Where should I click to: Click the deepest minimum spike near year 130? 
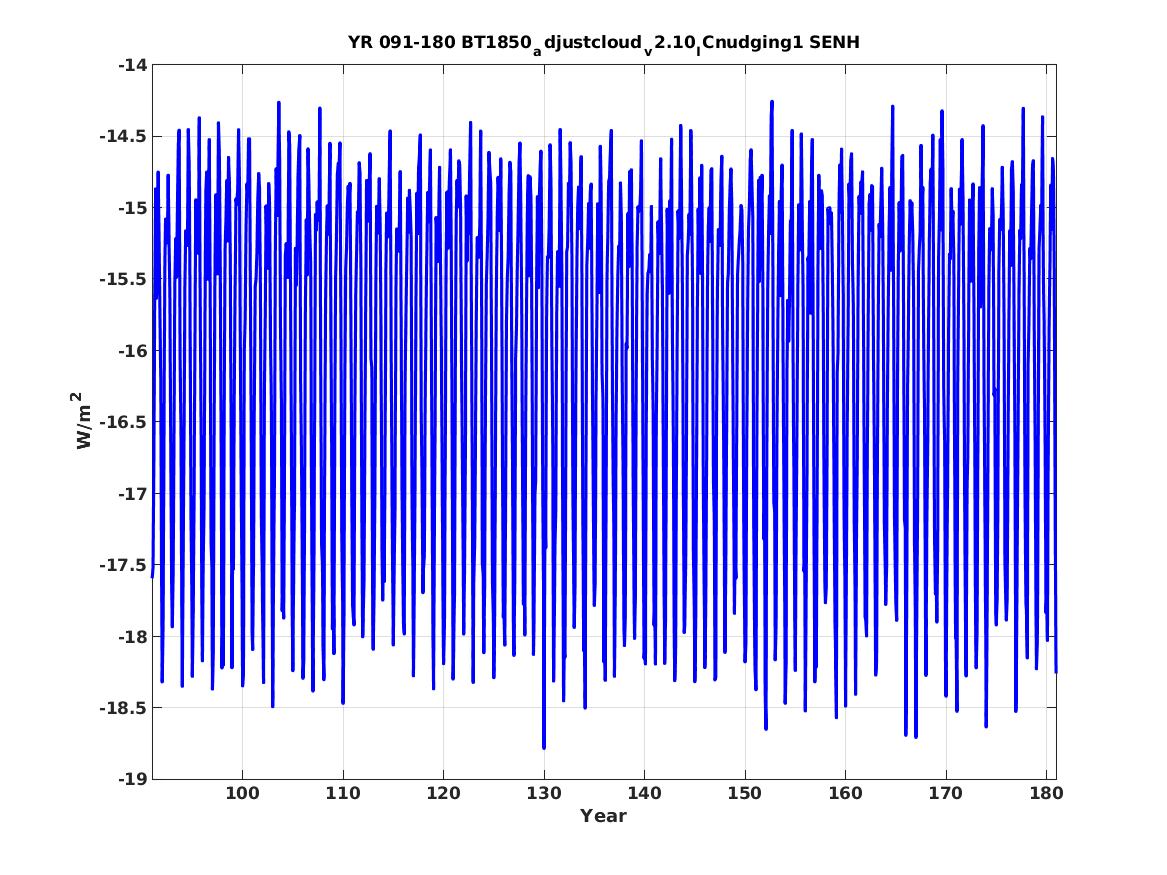[544, 746]
